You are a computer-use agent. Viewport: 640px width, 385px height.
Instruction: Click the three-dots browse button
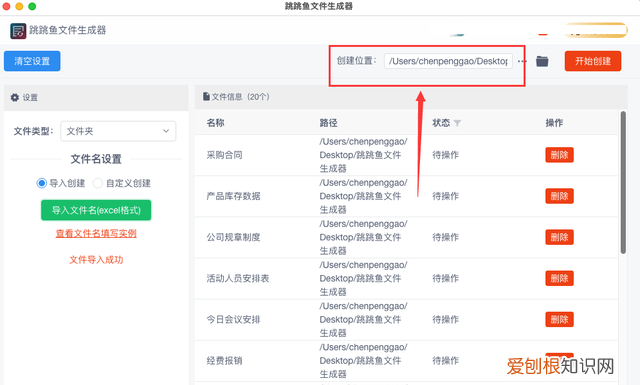522,61
